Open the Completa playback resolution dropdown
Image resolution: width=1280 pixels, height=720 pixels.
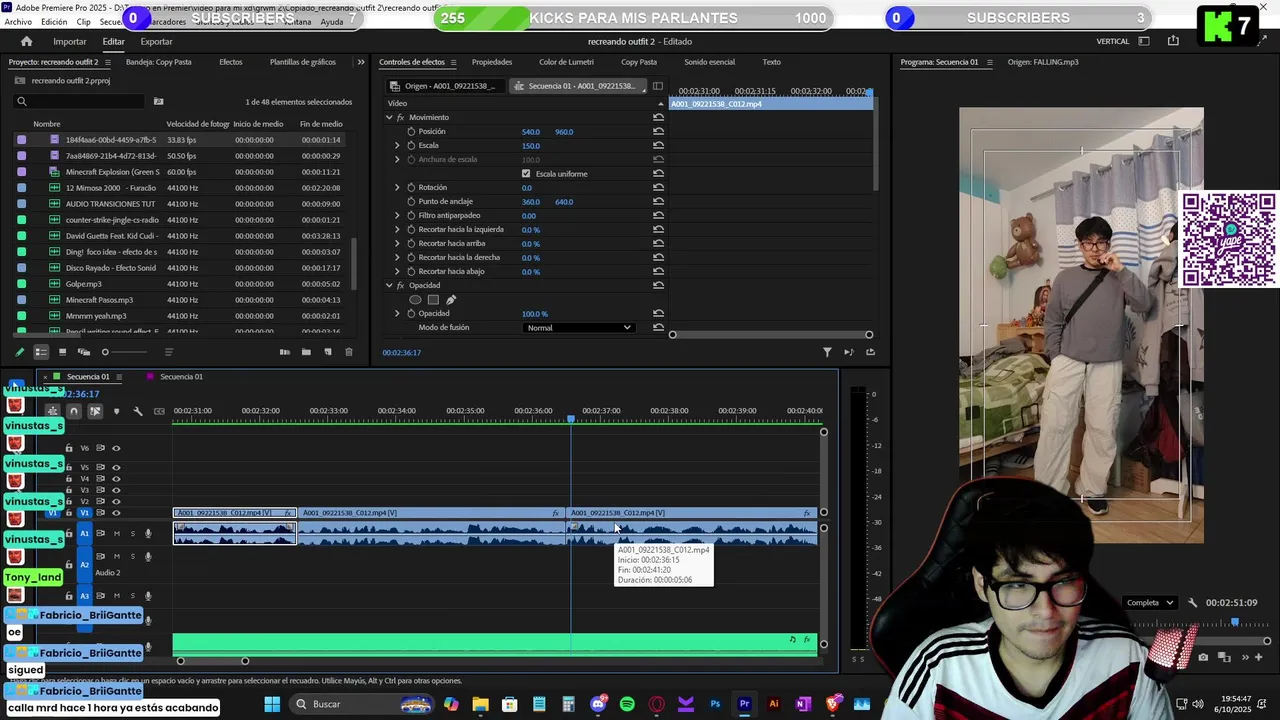coord(1150,603)
